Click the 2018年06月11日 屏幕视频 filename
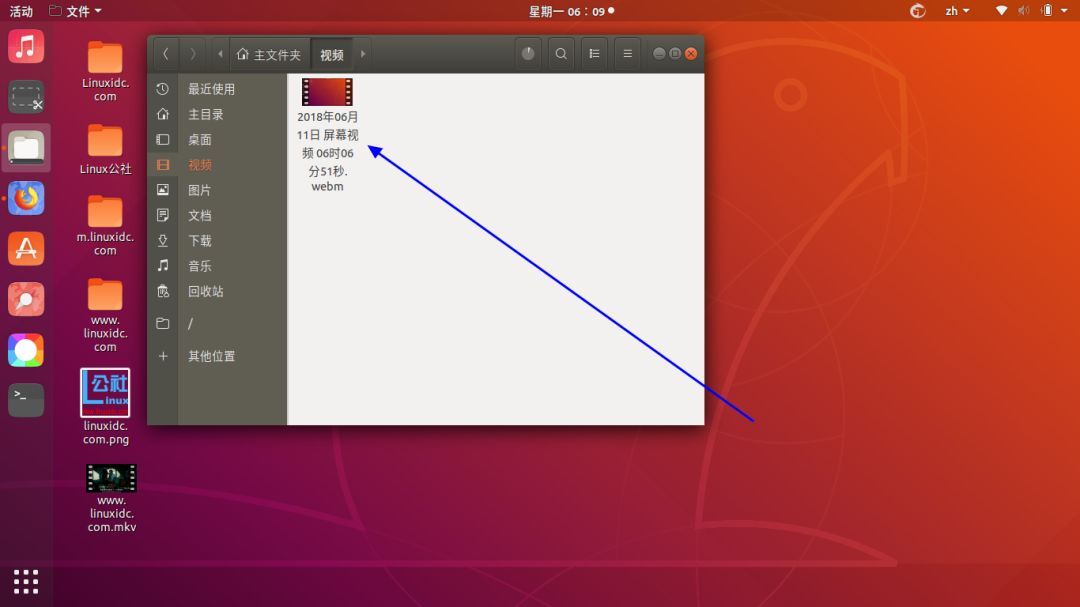Image resolution: width=1080 pixels, height=607 pixels. tap(327, 152)
